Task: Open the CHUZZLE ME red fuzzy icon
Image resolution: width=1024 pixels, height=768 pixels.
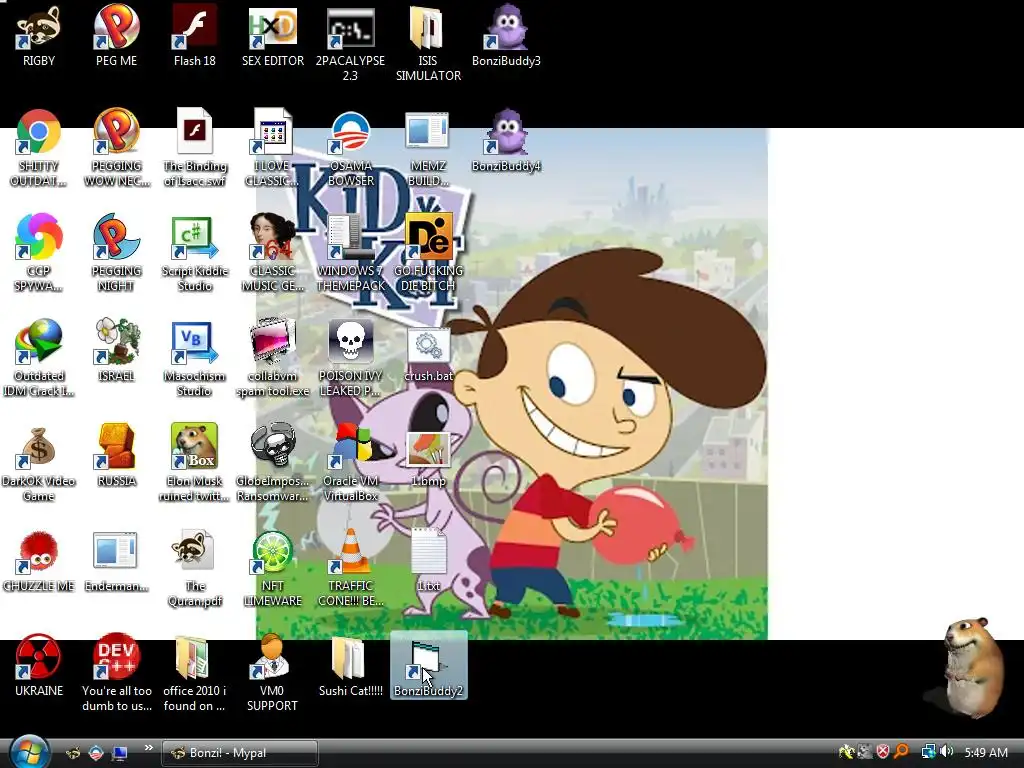Action: point(39,562)
